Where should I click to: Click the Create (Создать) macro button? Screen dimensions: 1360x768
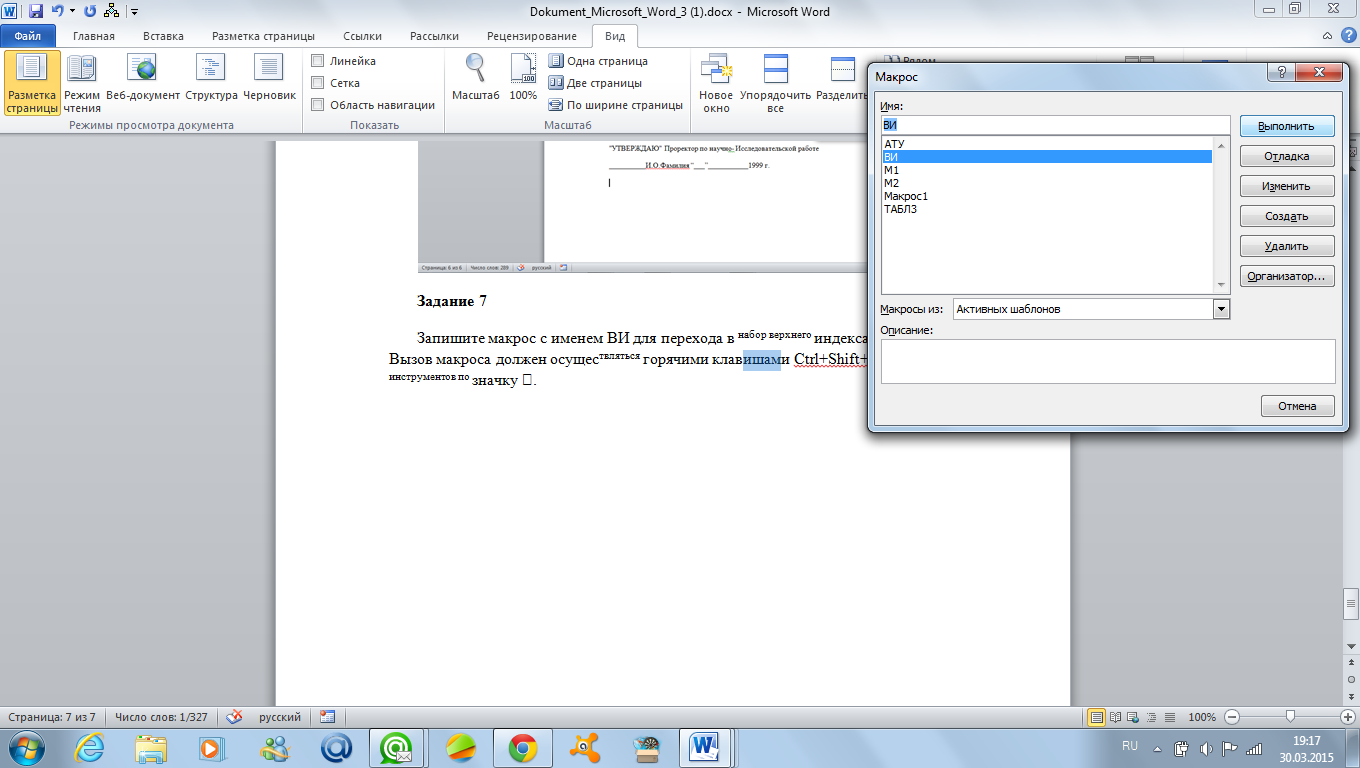click(x=1288, y=217)
